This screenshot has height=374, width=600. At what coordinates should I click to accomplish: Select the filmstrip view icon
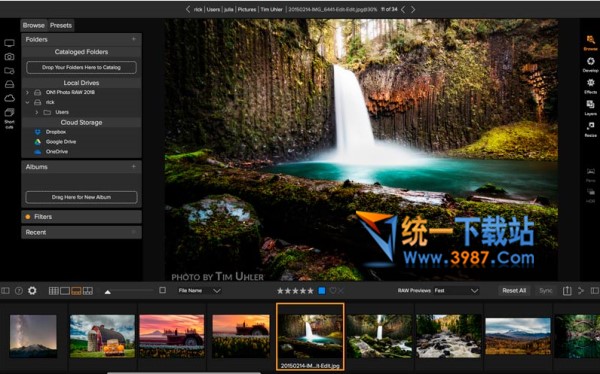(x=76, y=291)
